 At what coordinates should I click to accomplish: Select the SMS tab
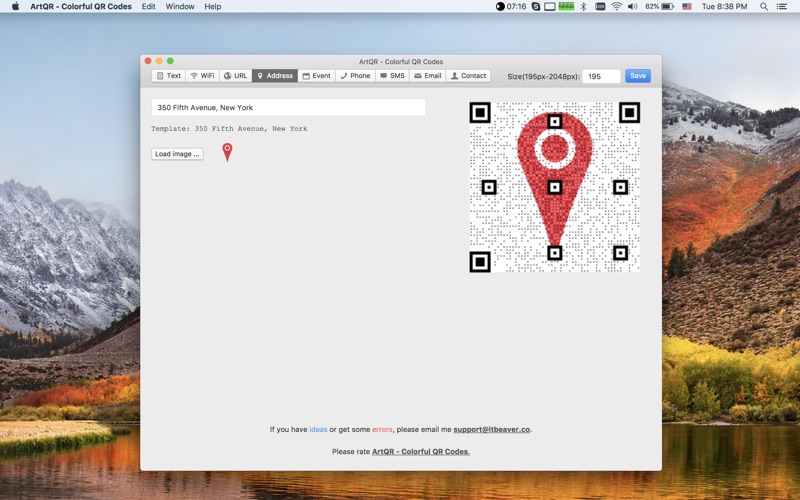(x=392, y=76)
